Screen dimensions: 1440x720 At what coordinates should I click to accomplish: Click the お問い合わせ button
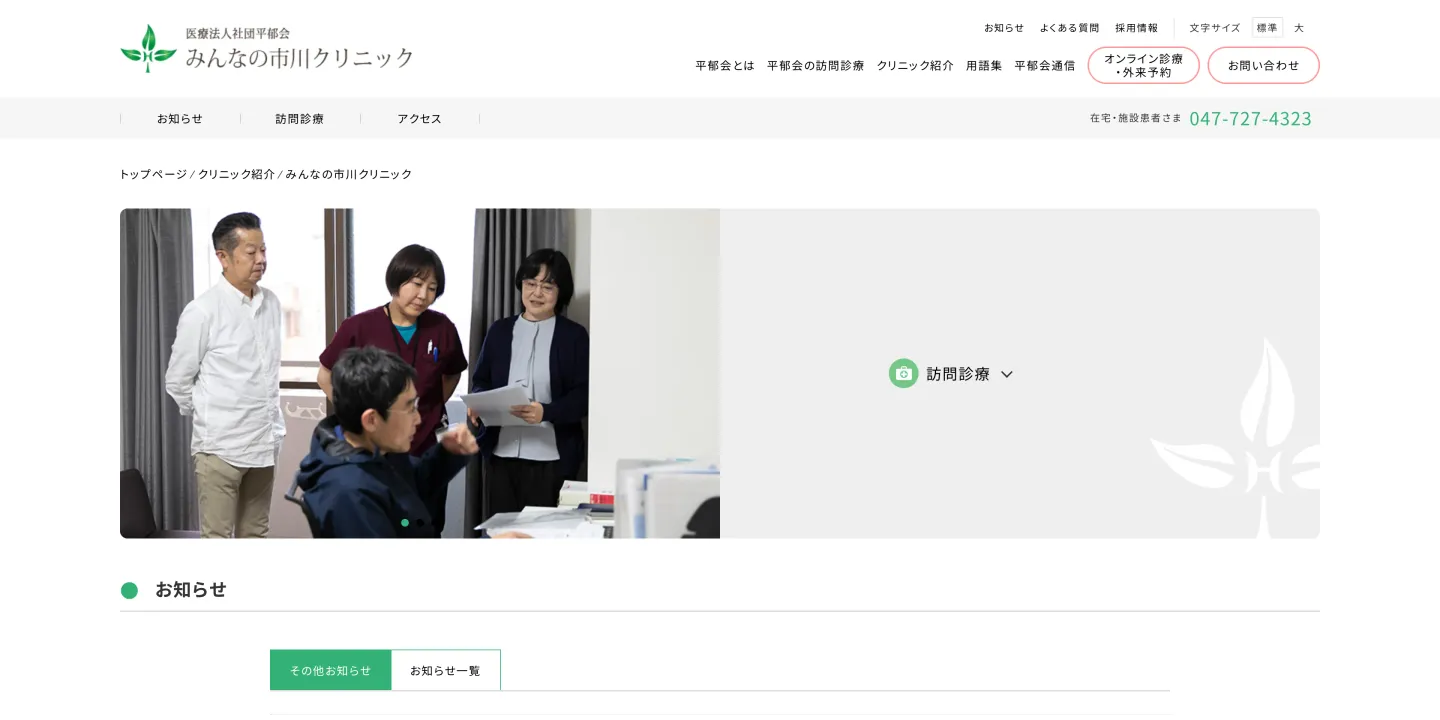pos(1263,65)
